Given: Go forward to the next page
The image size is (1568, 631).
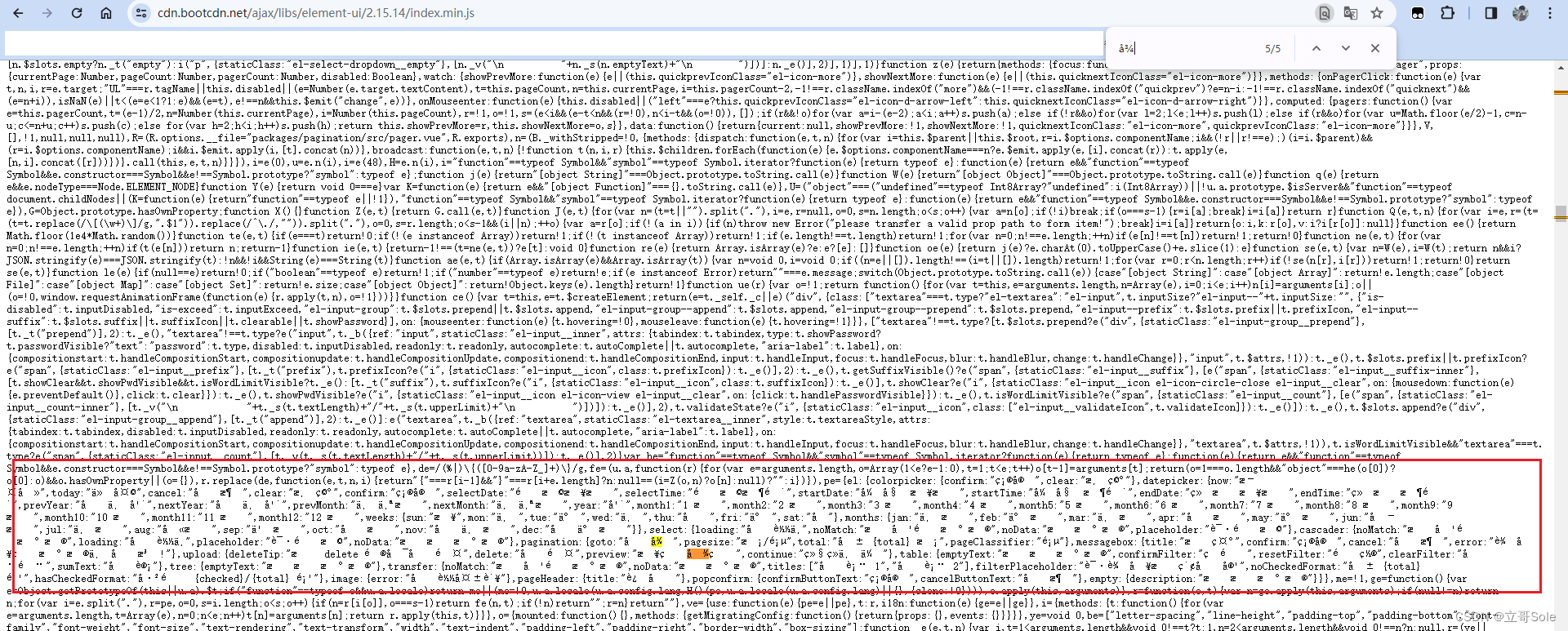Looking at the screenshot, I should coord(47,13).
